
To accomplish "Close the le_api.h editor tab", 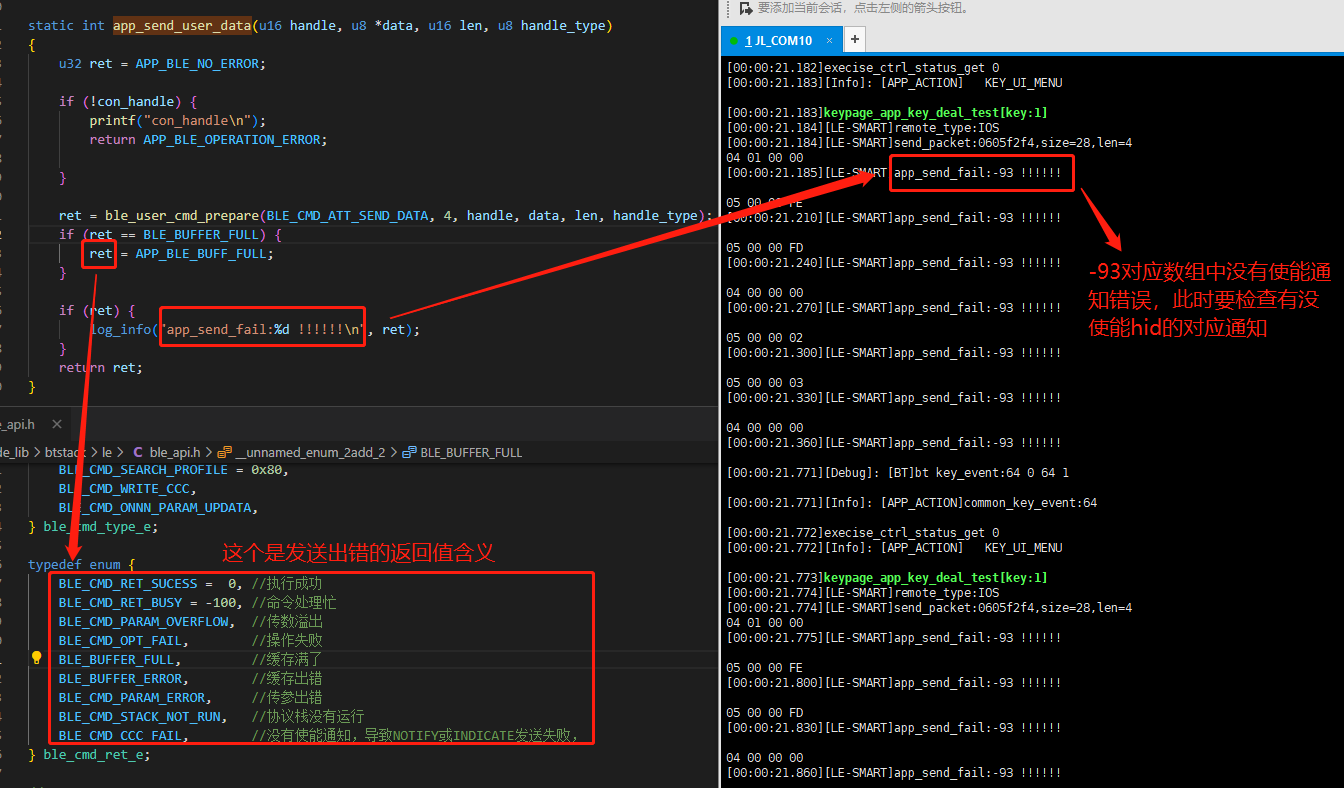I will 55,425.
